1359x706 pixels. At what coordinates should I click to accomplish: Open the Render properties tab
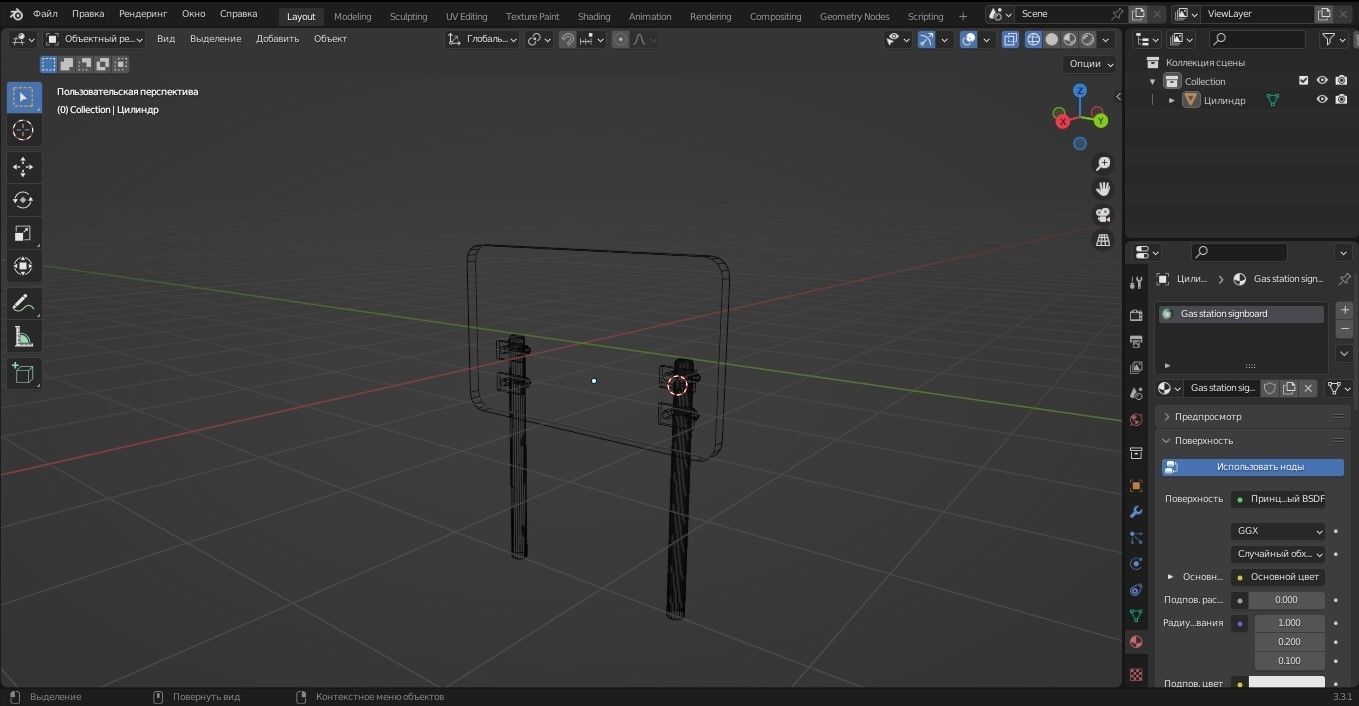pos(1136,316)
